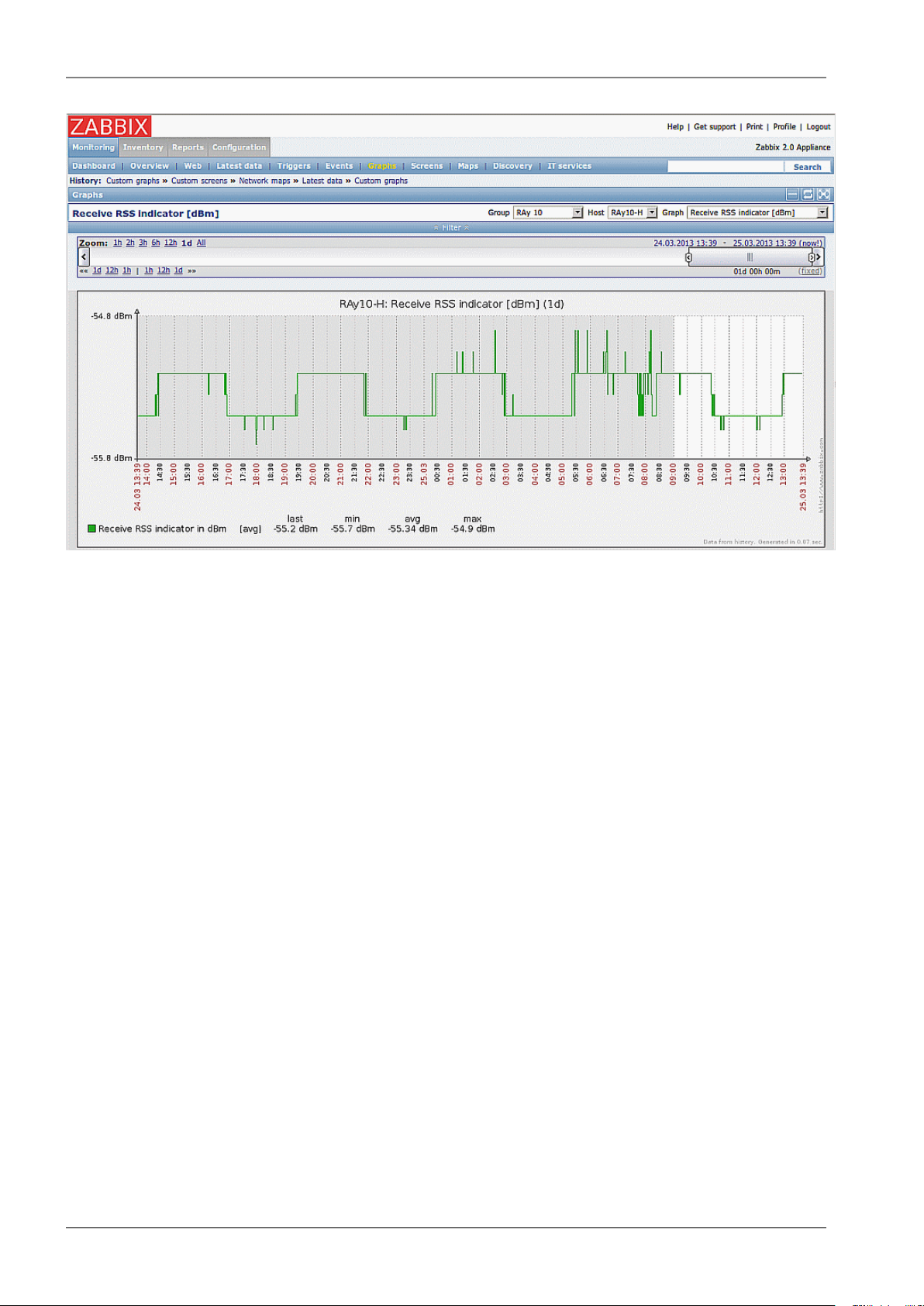
Task: Click the ZABBIX logo
Action: [109, 126]
